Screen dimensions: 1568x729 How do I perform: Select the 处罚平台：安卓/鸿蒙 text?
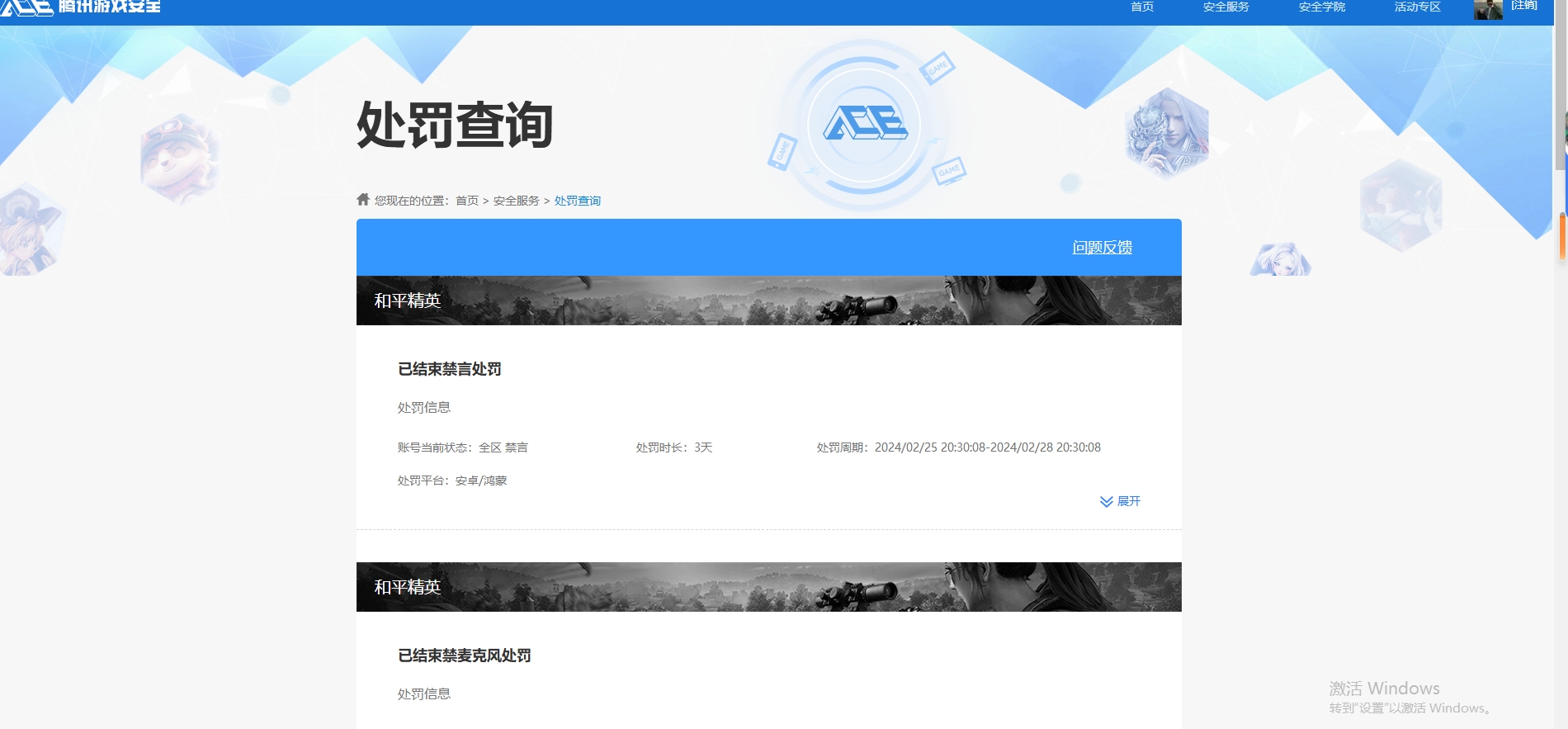click(452, 480)
